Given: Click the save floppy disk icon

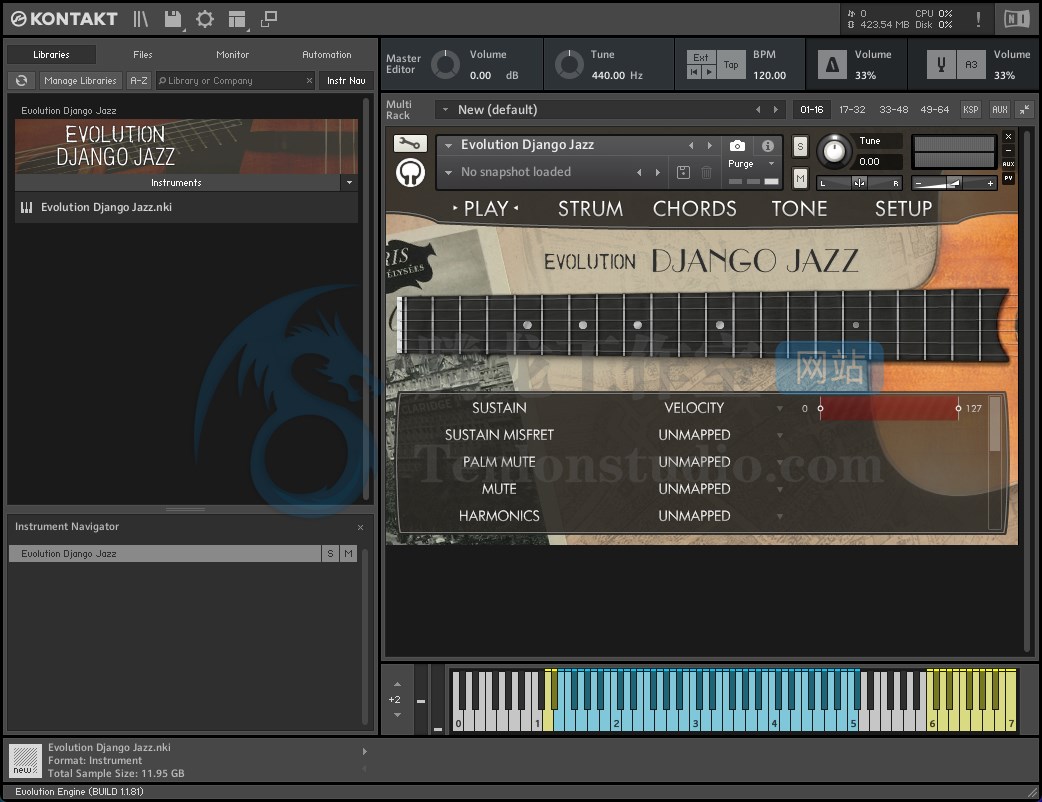Looking at the screenshot, I should (173, 19).
